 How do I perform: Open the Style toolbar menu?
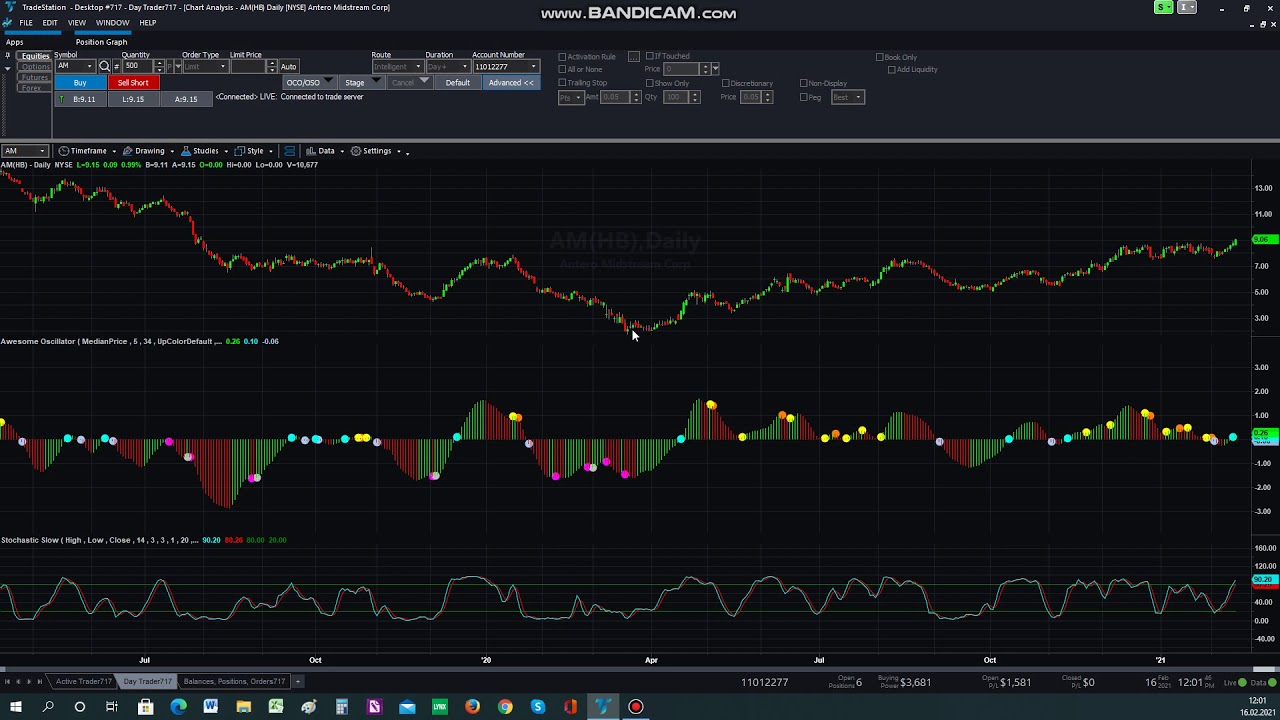pos(252,151)
